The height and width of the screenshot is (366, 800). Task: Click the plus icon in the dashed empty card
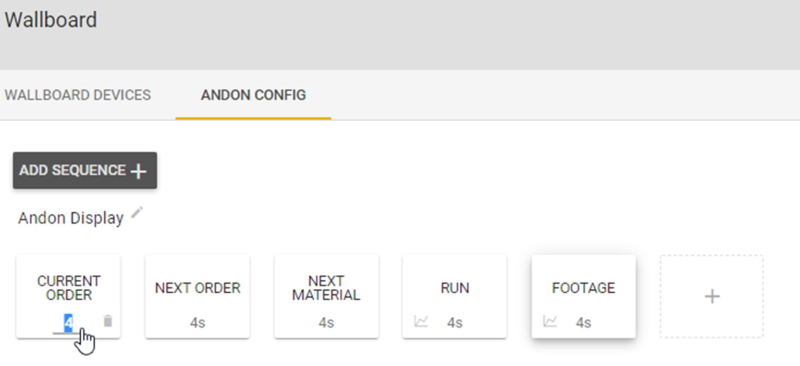[712, 297]
